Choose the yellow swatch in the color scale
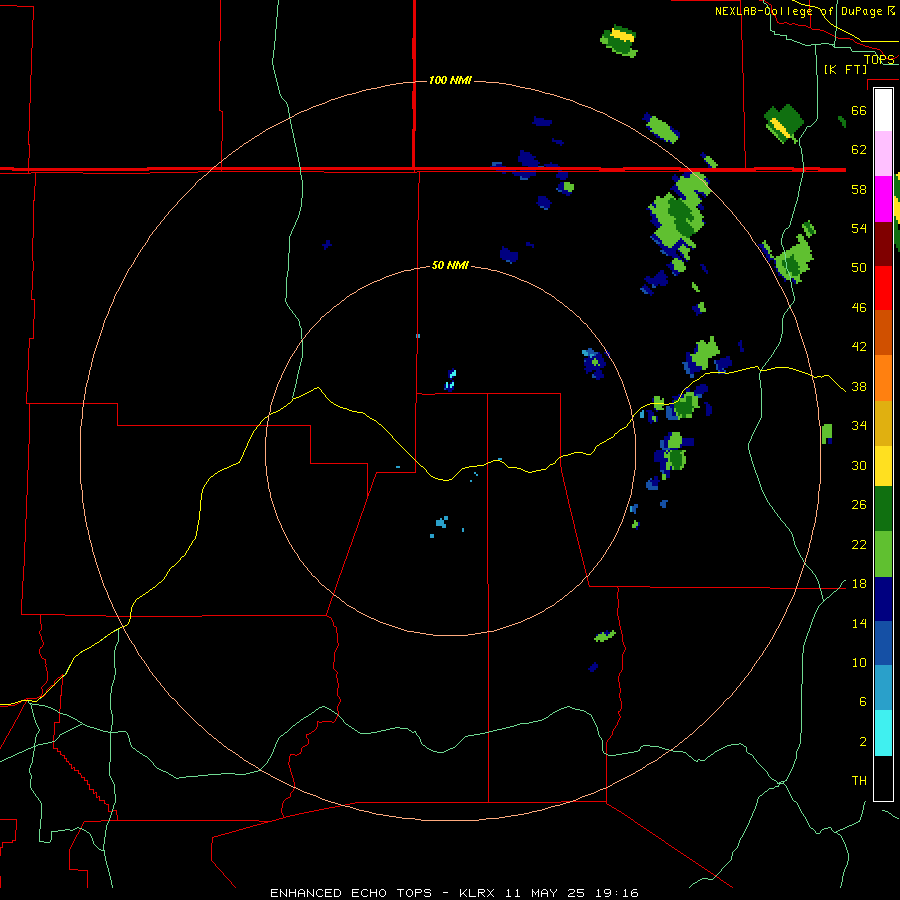Image resolution: width=900 pixels, height=900 pixels. coord(883,466)
